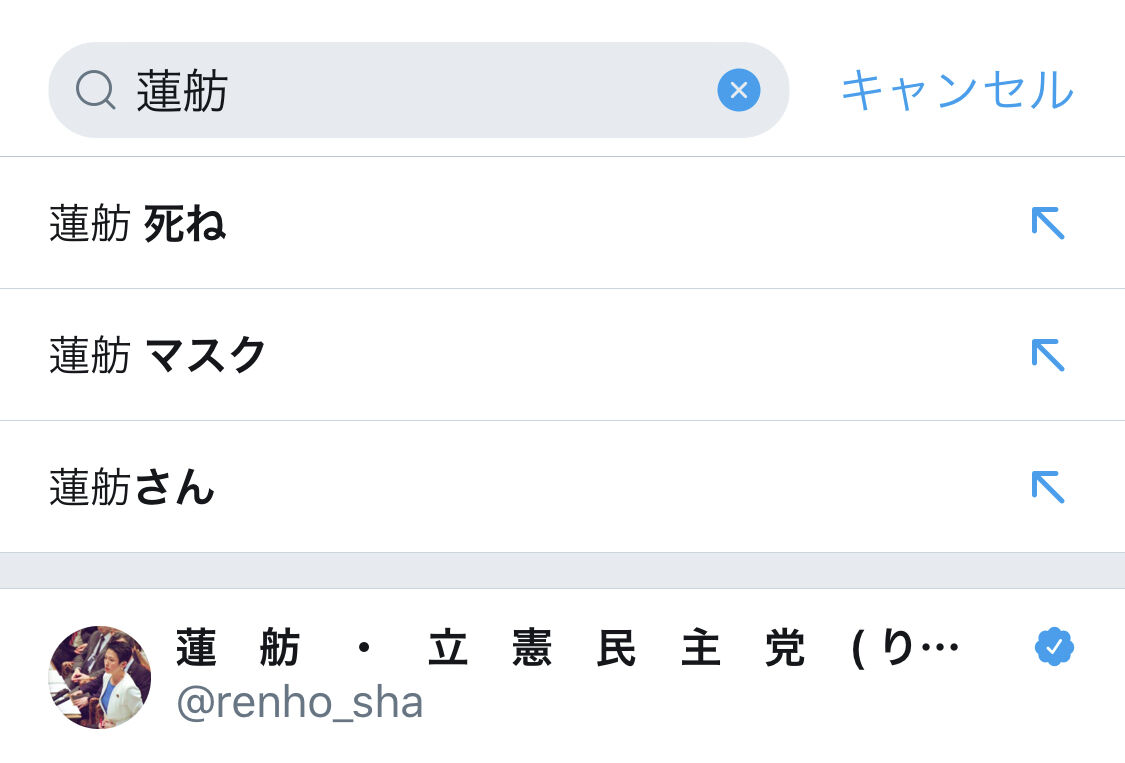1125x763 pixels.
Task: Click the blue verified badge icon
Action: point(1054,648)
